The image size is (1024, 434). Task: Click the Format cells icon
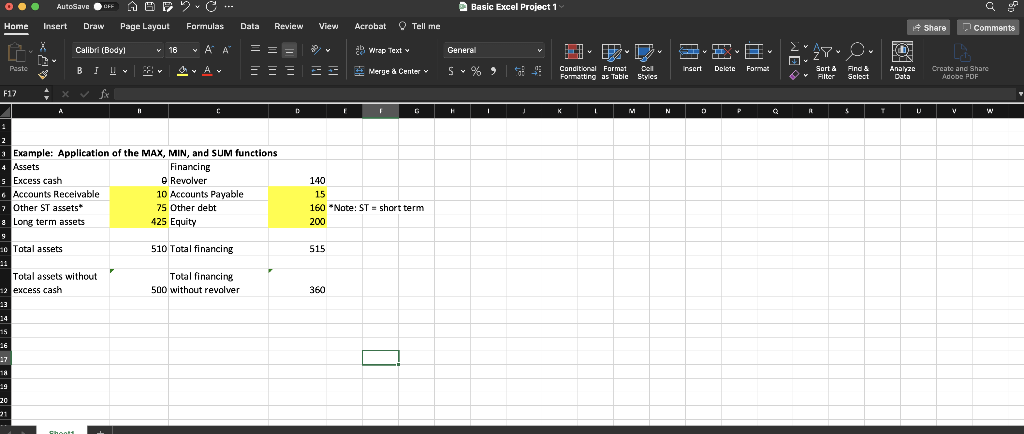tap(753, 50)
